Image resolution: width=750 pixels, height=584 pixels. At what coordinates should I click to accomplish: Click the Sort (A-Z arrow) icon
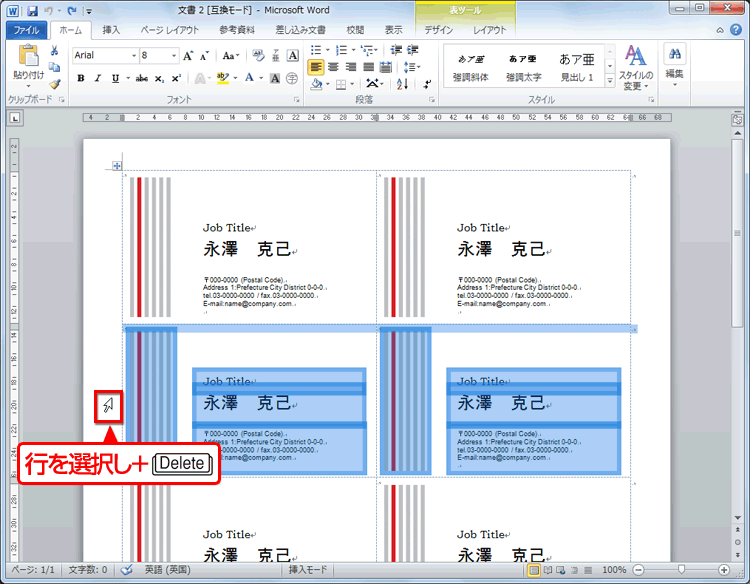coord(403,84)
